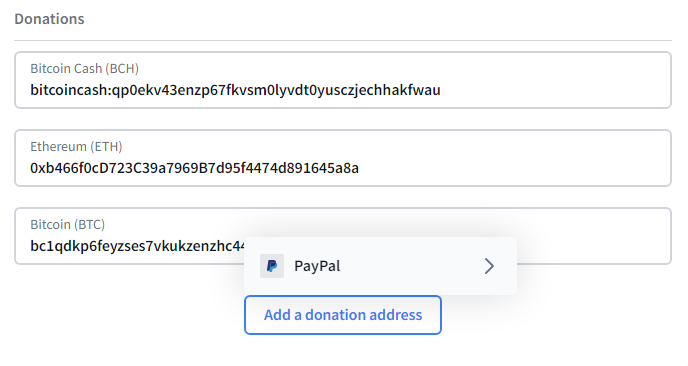688x366 pixels.
Task: Place the cursor at the end of the BCH address
Action: [441, 90]
